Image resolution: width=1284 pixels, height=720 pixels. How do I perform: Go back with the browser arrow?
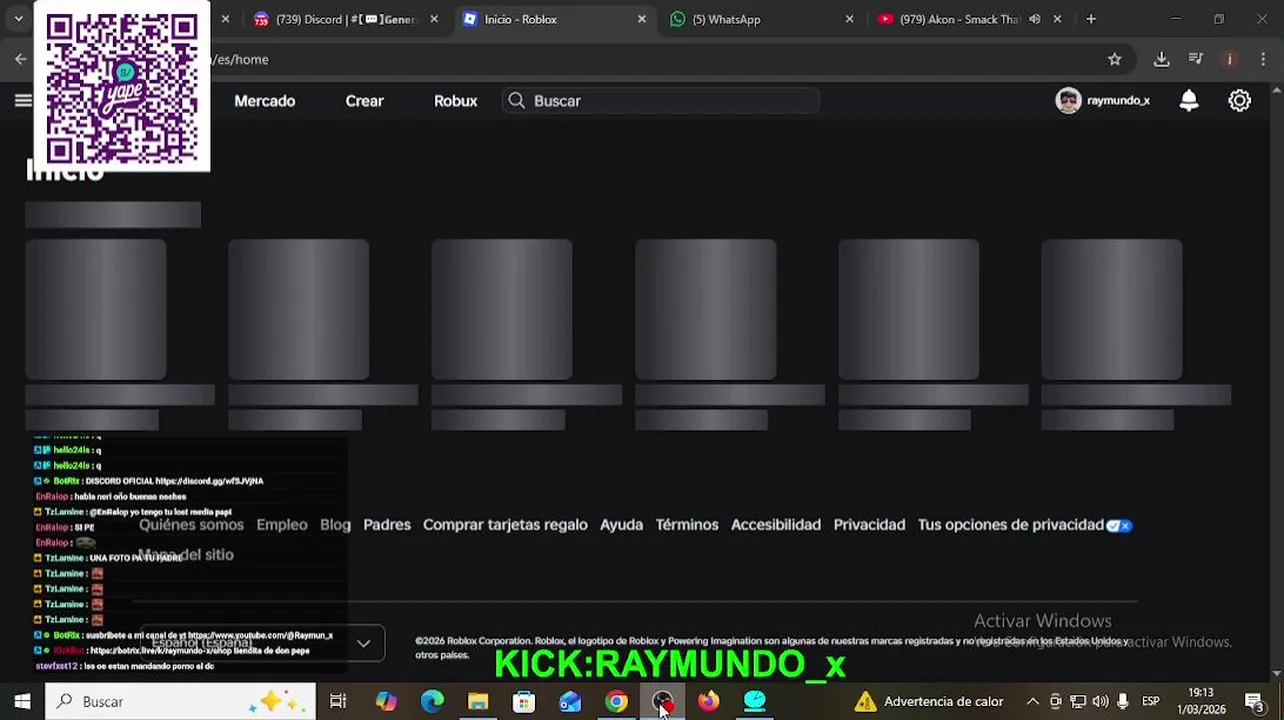click(x=20, y=59)
